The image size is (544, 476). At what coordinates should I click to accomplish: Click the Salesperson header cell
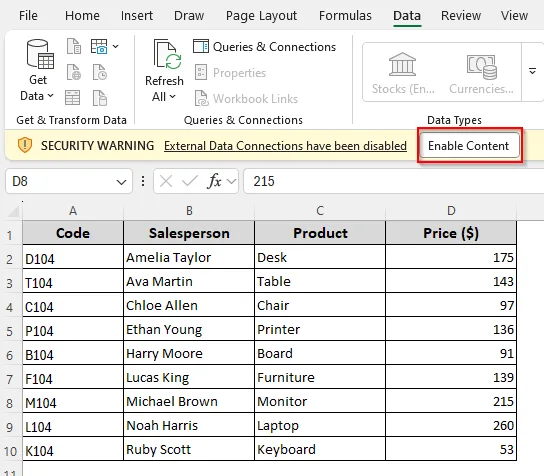pyautogui.click(x=189, y=233)
